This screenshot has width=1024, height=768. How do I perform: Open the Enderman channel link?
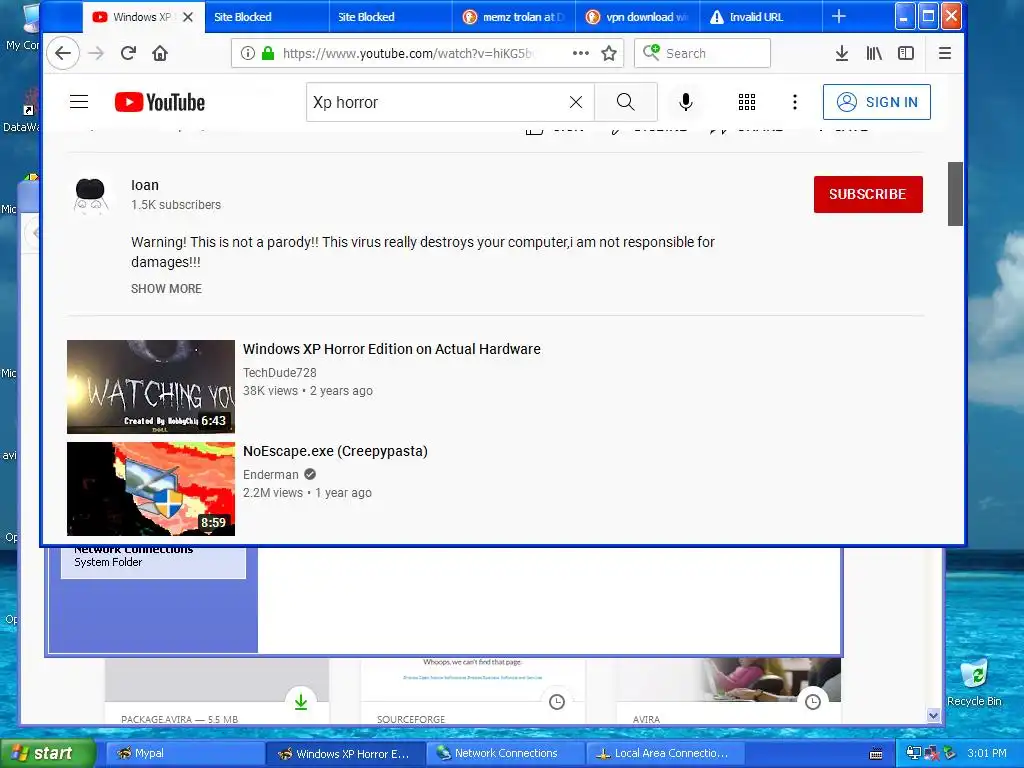click(270, 475)
